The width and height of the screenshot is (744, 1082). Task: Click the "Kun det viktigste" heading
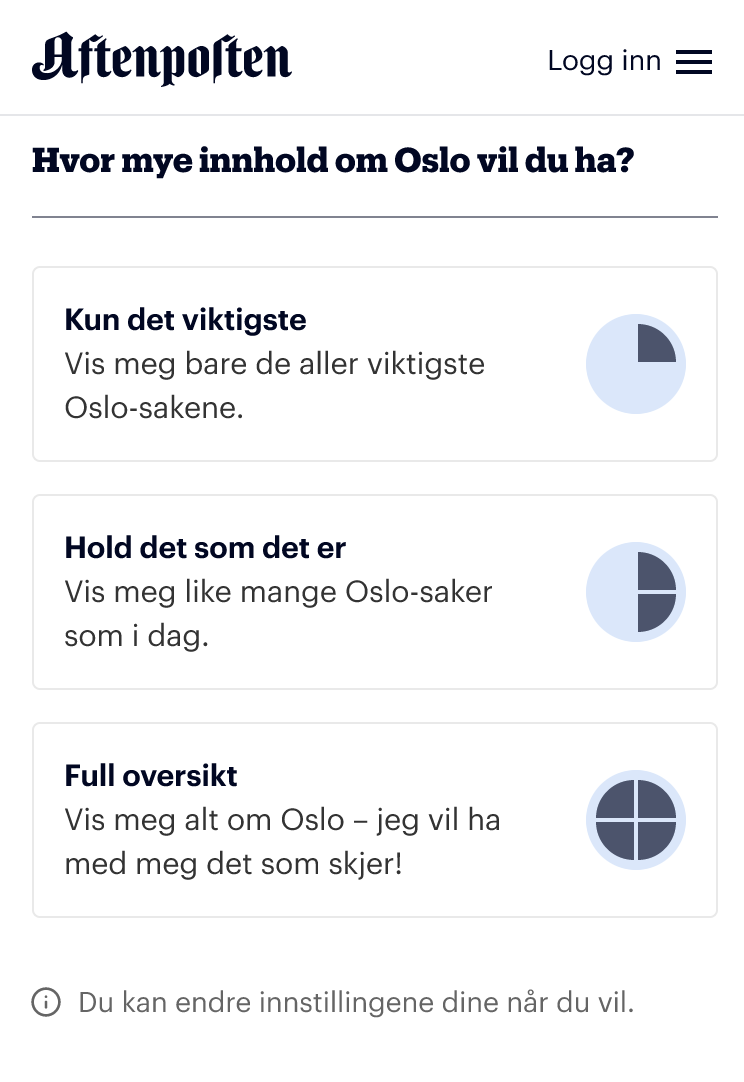point(186,320)
